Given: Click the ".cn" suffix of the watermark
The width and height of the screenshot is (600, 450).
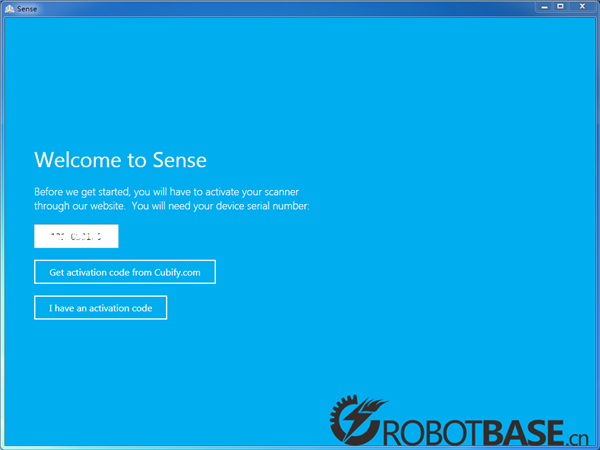Looking at the screenshot, I should tap(577, 436).
